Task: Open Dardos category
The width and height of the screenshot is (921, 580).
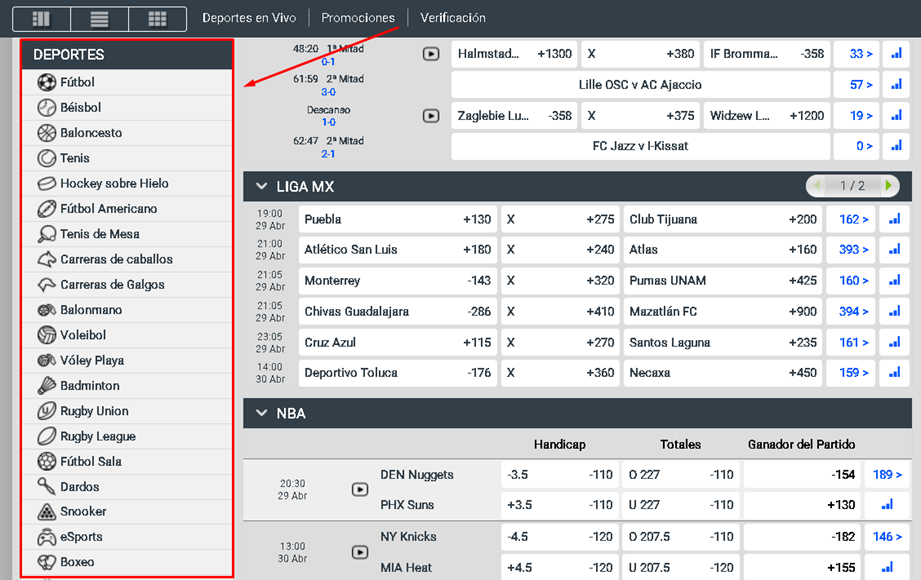Action: tap(127, 487)
